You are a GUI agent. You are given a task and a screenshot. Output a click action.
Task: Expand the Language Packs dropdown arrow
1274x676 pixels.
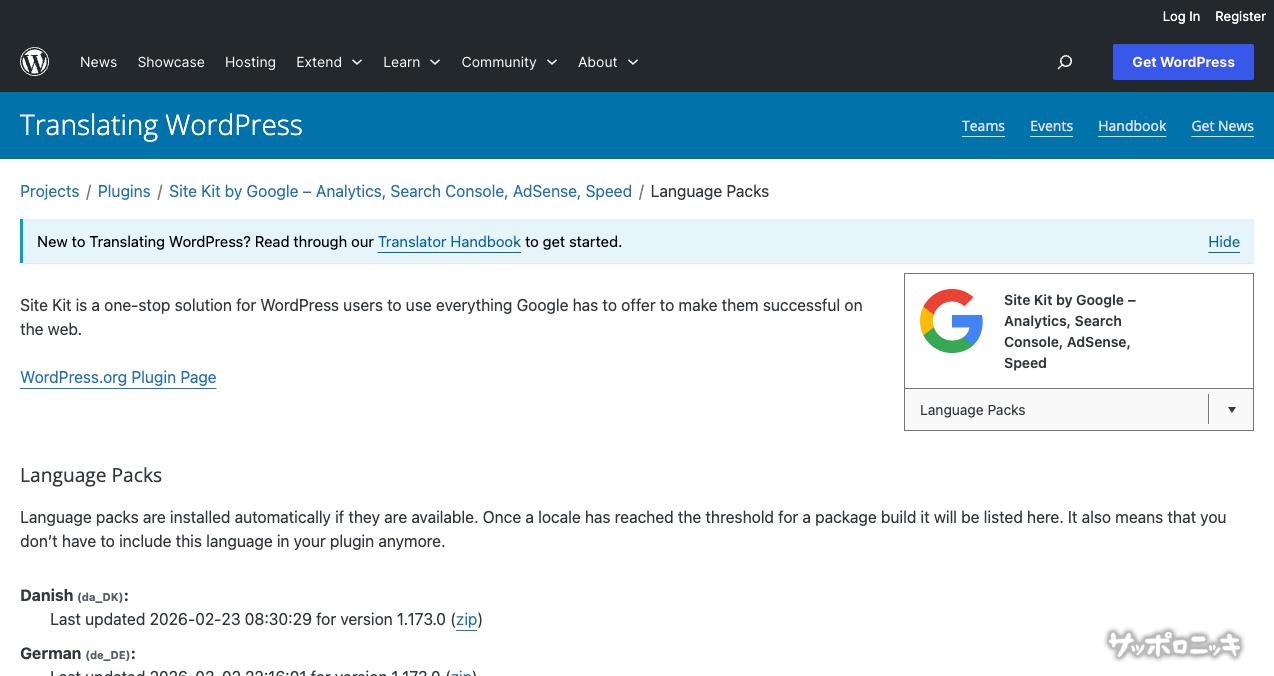coord(1231,410)
